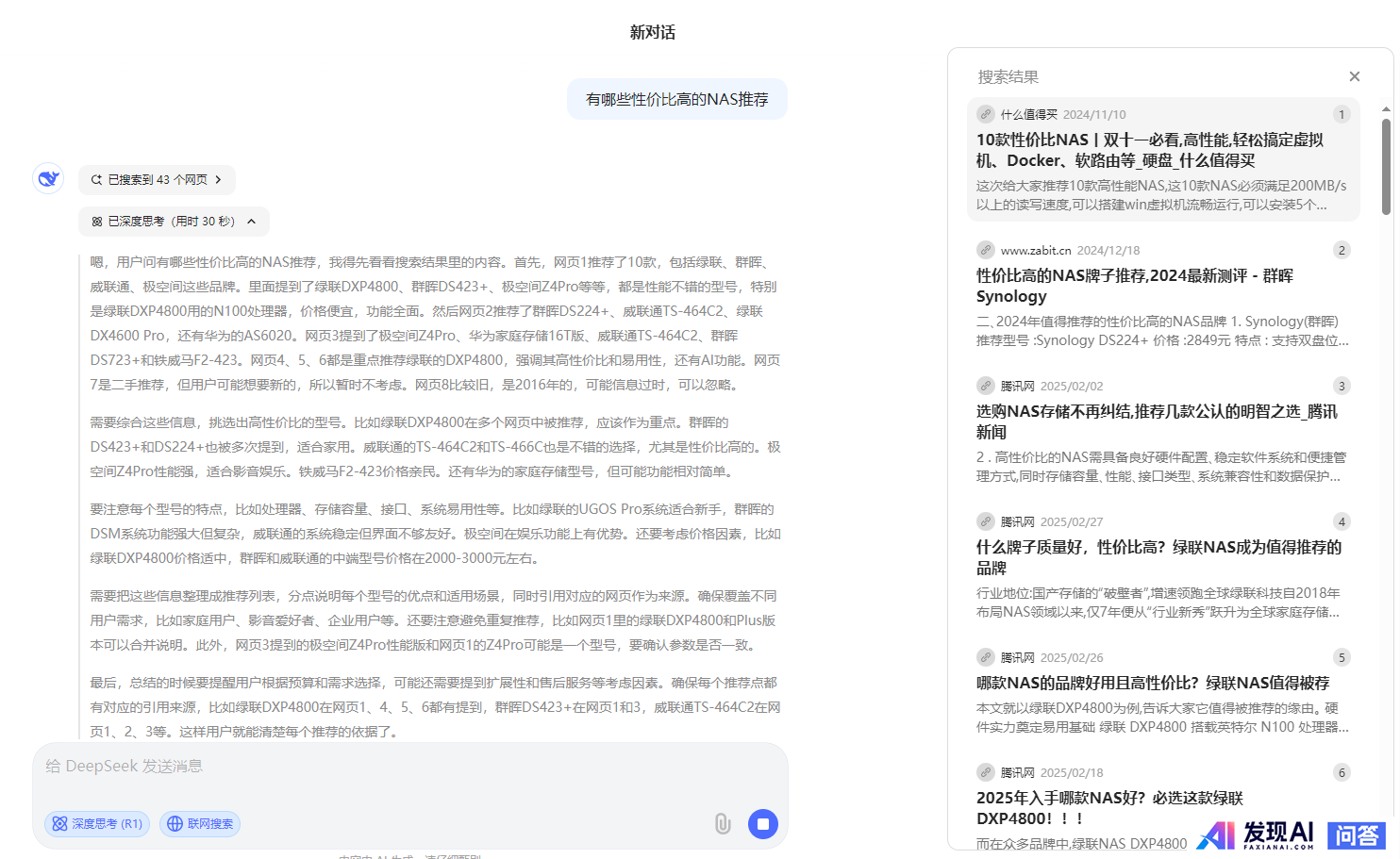Open 选购NAS存储不再纠结 Tencent article
The width and height of the screenshot is (1400, 859).
1156,421
